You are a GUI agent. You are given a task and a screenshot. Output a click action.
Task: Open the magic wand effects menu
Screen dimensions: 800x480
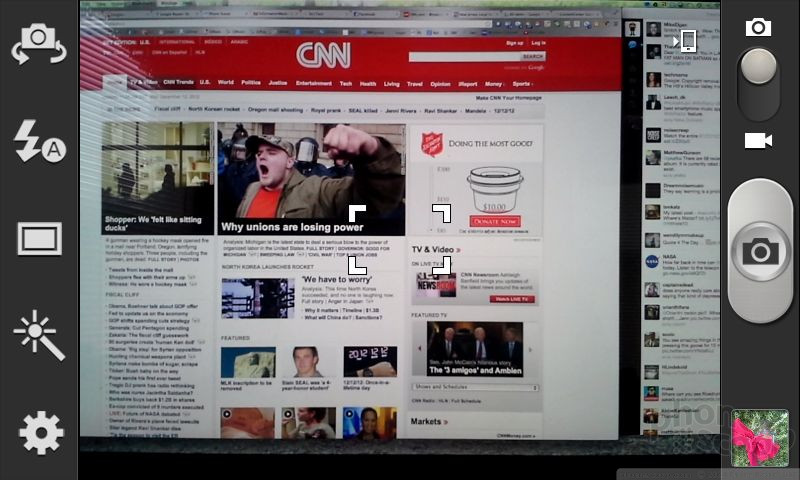[x=39, y=335]
